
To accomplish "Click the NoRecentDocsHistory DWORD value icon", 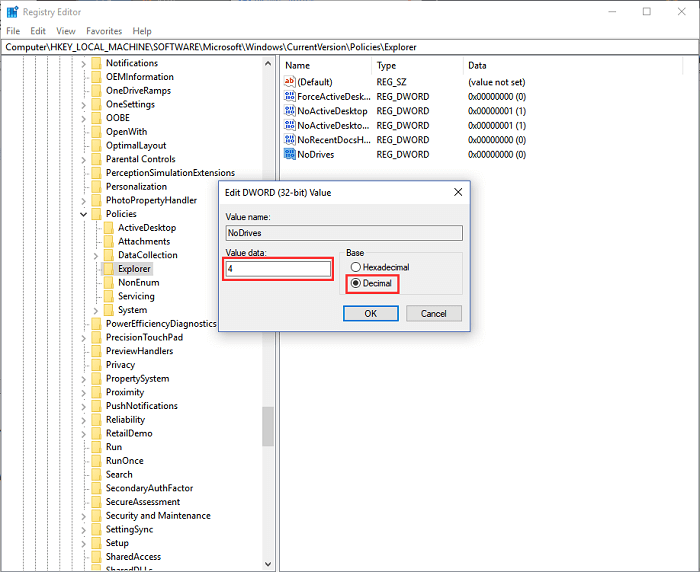I will (x=290, y=140).
